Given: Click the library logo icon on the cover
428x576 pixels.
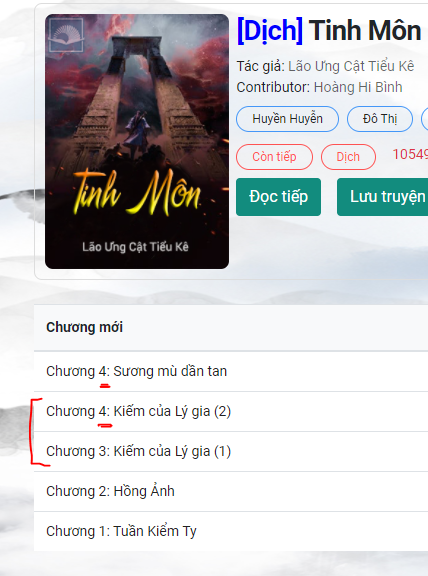Looking at the screenshot, I should (66, 35).
